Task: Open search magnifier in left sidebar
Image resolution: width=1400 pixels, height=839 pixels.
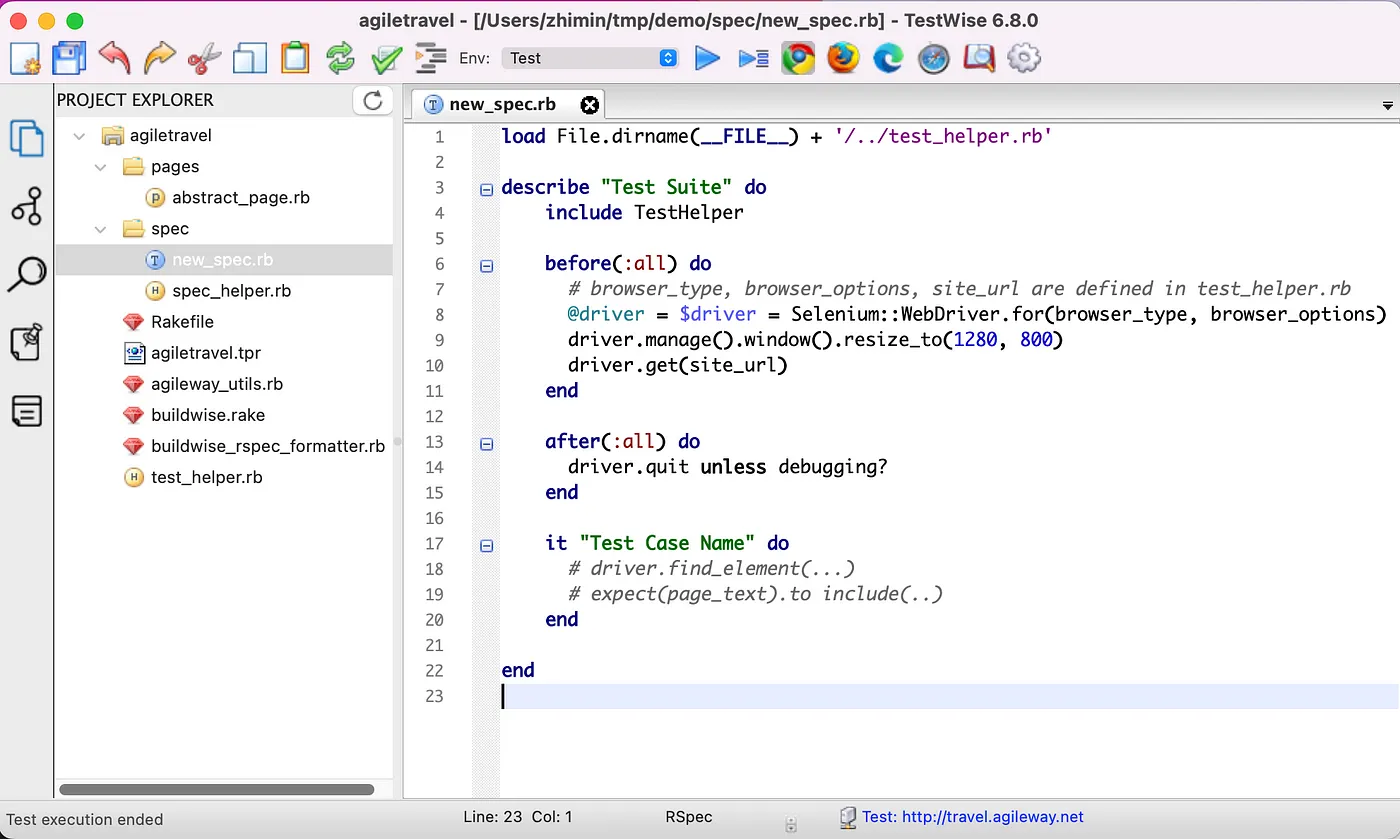Action: [x=27, y=274]
